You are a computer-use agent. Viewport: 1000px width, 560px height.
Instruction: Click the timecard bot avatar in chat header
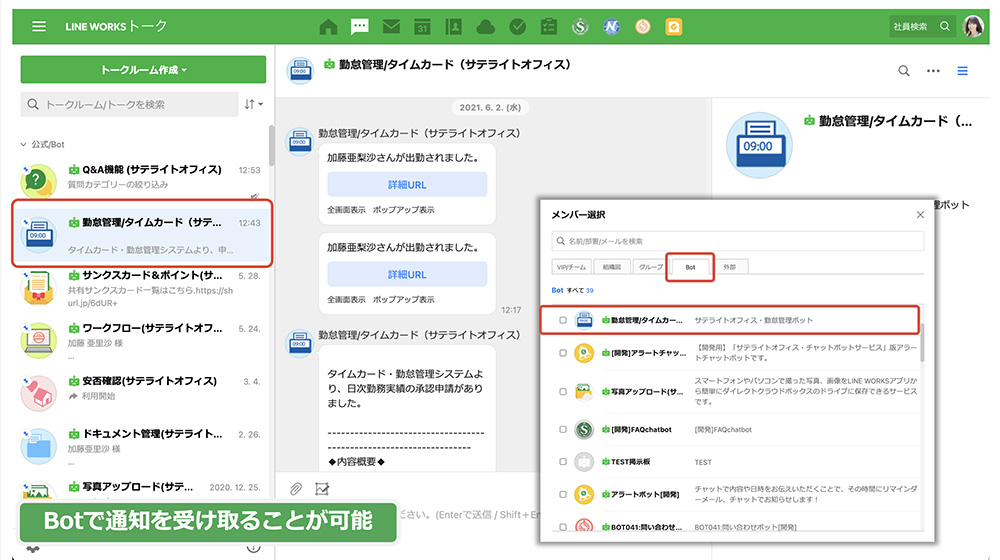click(300, 70)
